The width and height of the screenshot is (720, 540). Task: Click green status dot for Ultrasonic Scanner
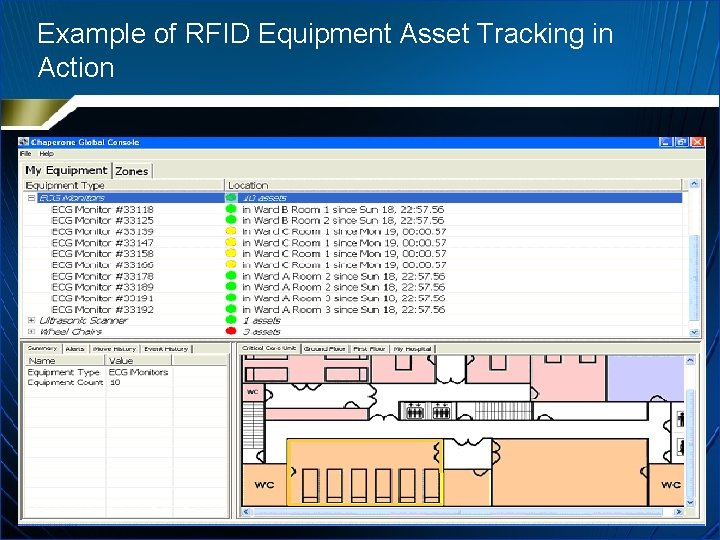[x=231, y=319]
